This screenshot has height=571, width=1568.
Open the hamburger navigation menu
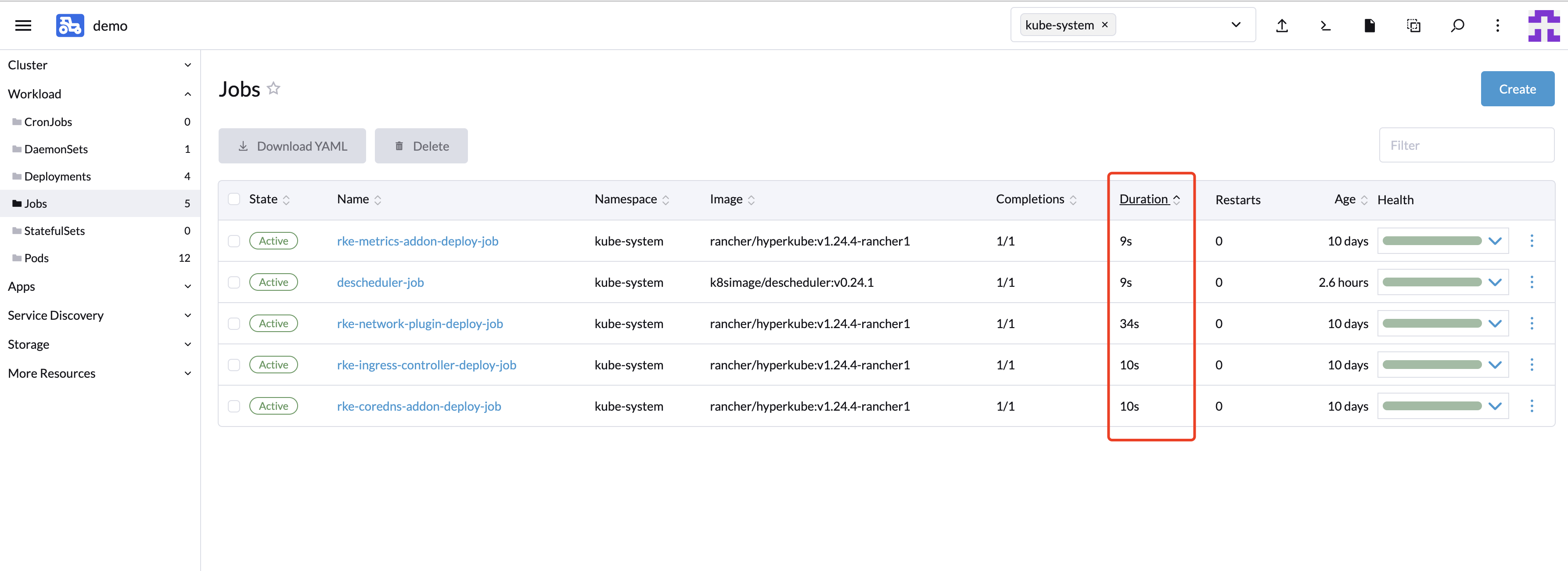(23, 25)
